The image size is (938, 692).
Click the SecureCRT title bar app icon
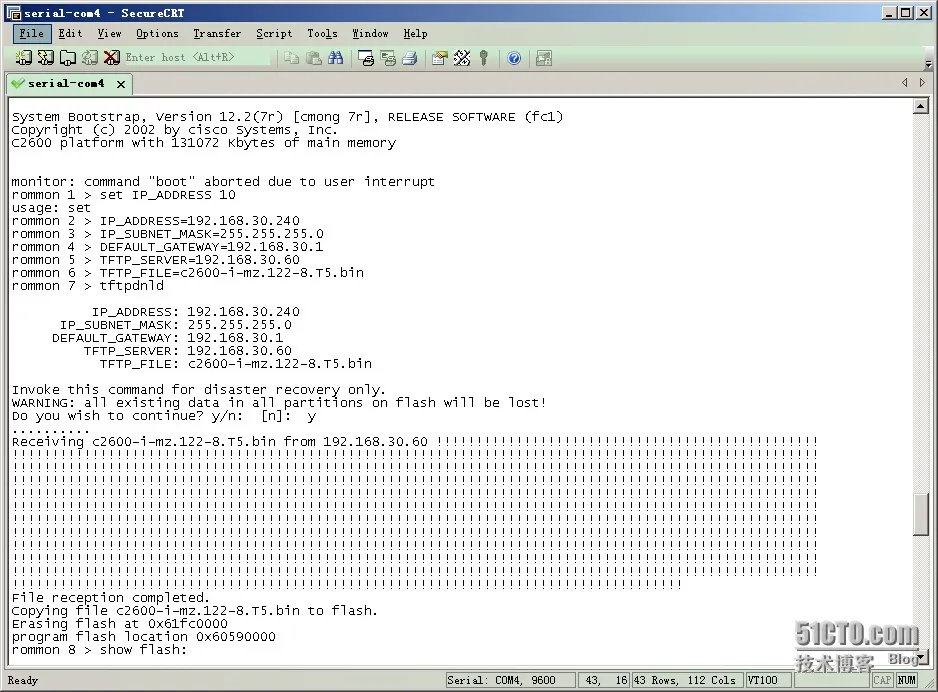tap(13, 13)
